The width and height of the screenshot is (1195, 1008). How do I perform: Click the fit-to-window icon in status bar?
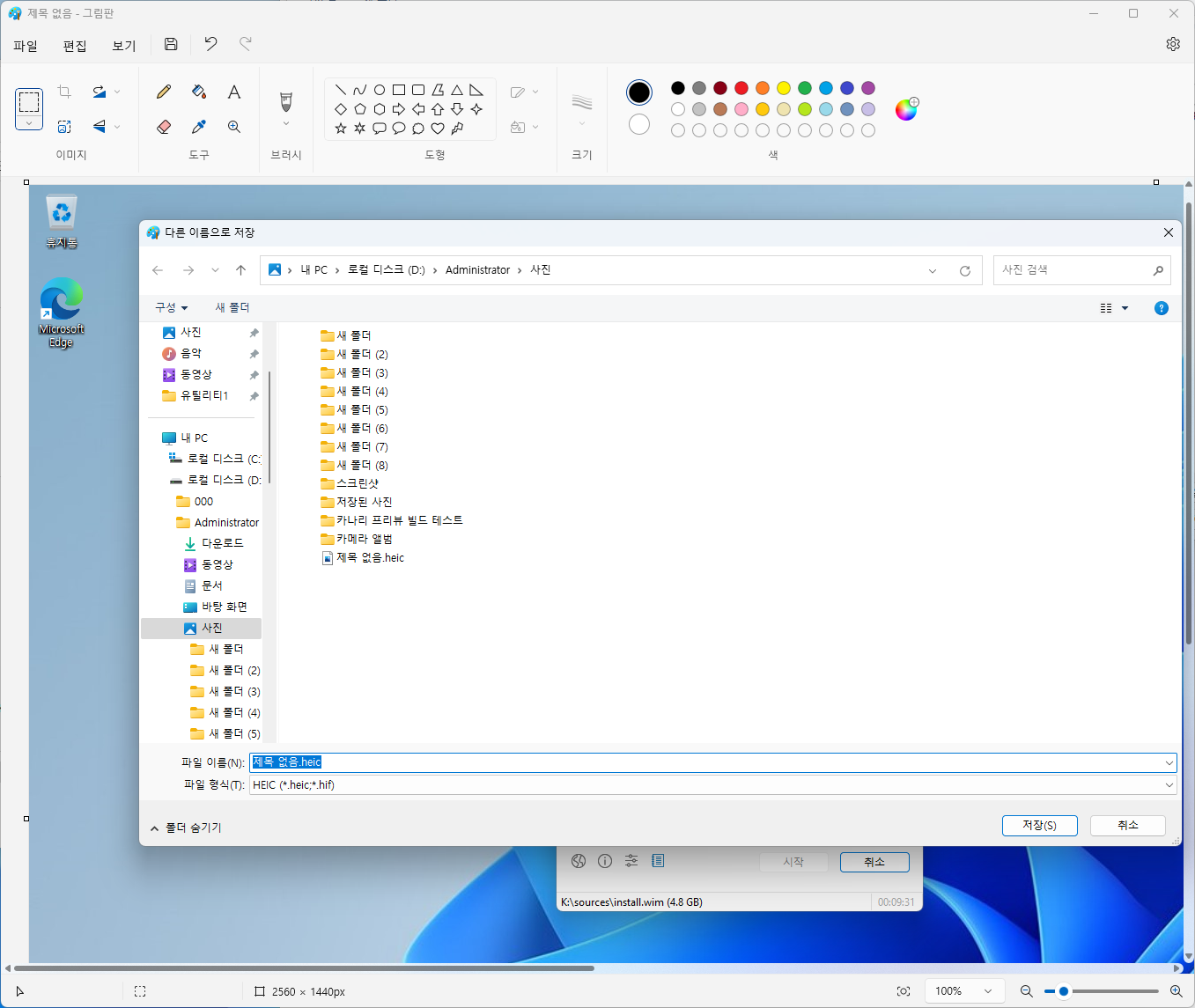(x=904, y=991)
